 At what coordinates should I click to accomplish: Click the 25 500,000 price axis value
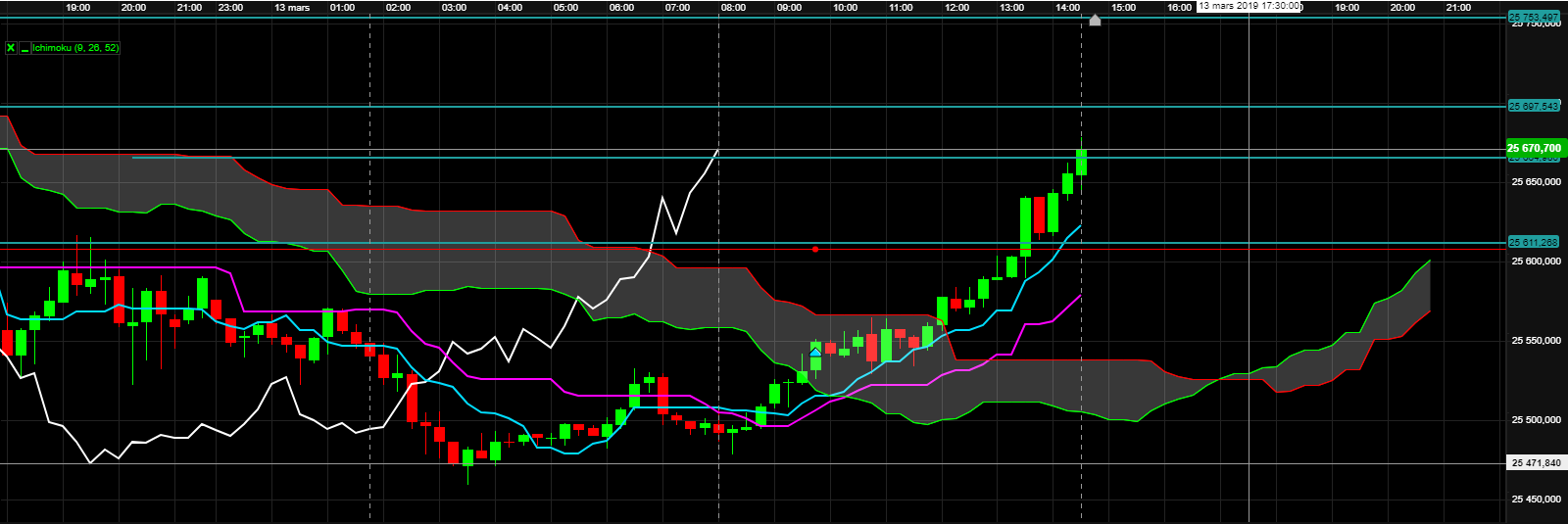click(1536, 420)
